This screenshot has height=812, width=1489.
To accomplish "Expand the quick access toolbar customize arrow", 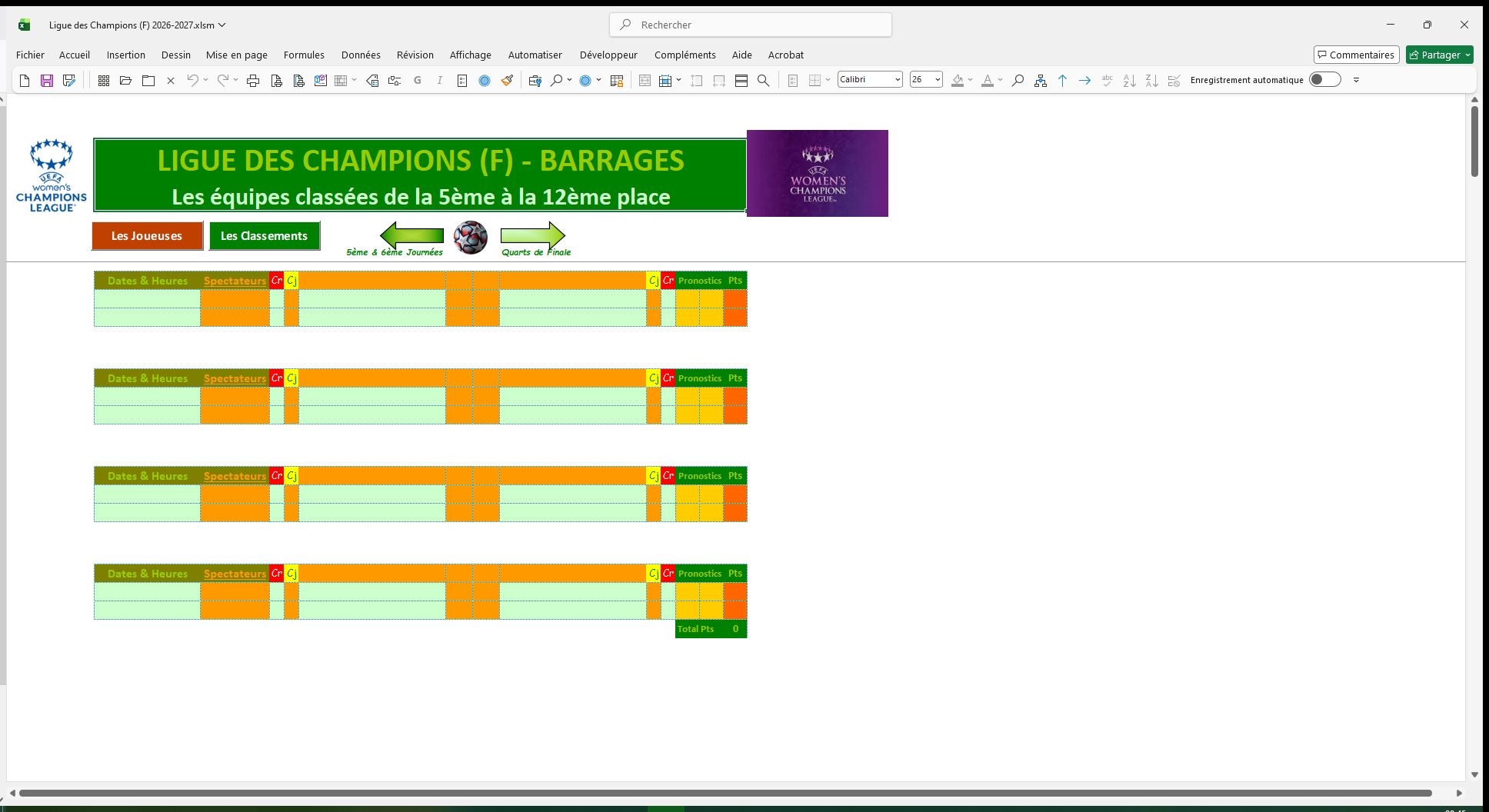I will pyautogui.click(x=1356, y=80).
